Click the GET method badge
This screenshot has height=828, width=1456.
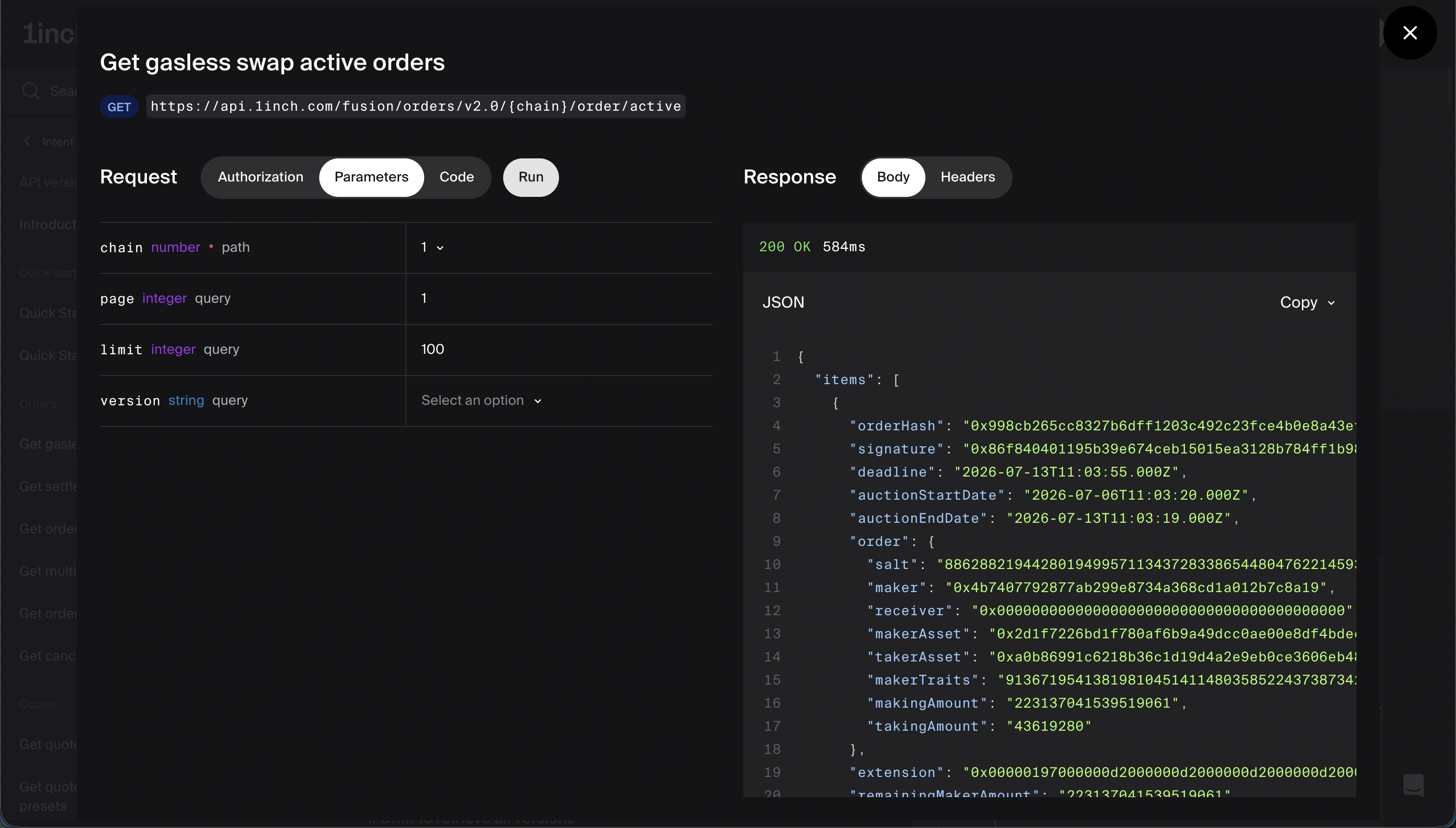coord(119,106)
